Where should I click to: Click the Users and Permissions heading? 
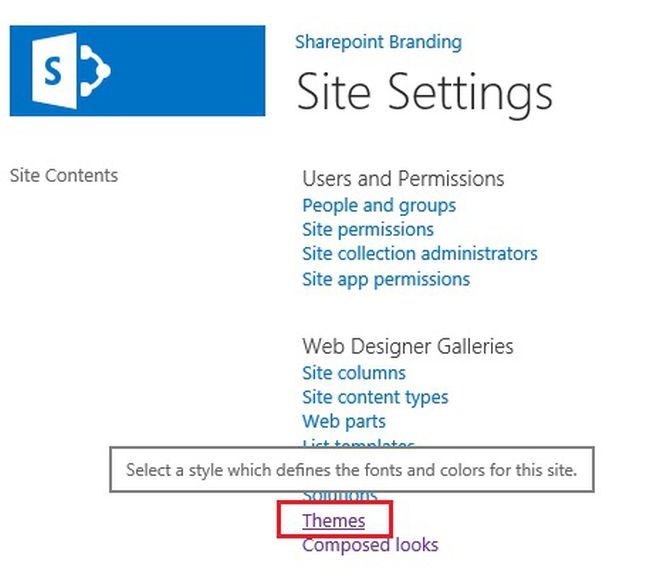pyautogui.click(x=403, y=179)
